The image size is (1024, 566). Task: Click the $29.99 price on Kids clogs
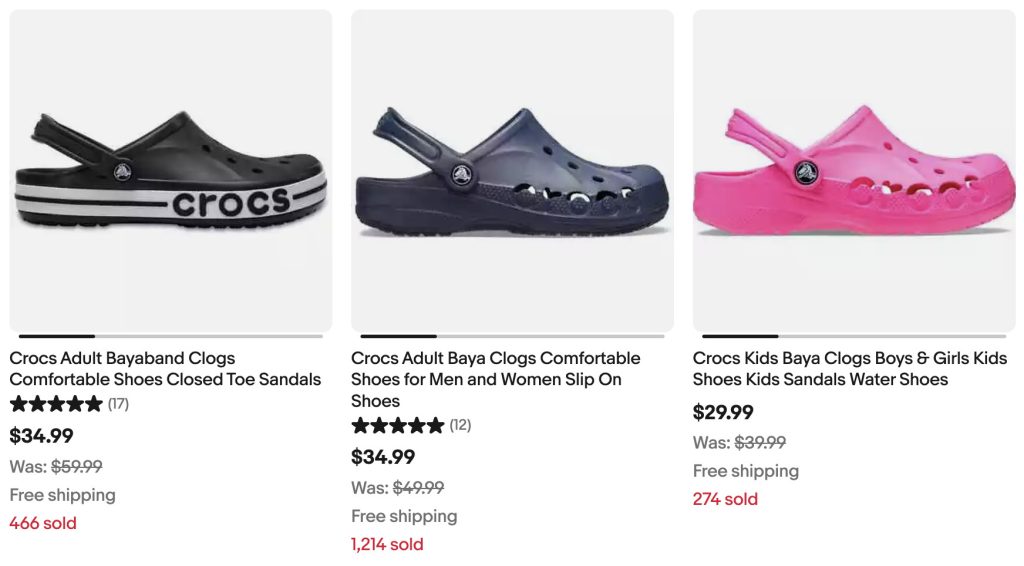pyautogui.click(x=723, y=412)
